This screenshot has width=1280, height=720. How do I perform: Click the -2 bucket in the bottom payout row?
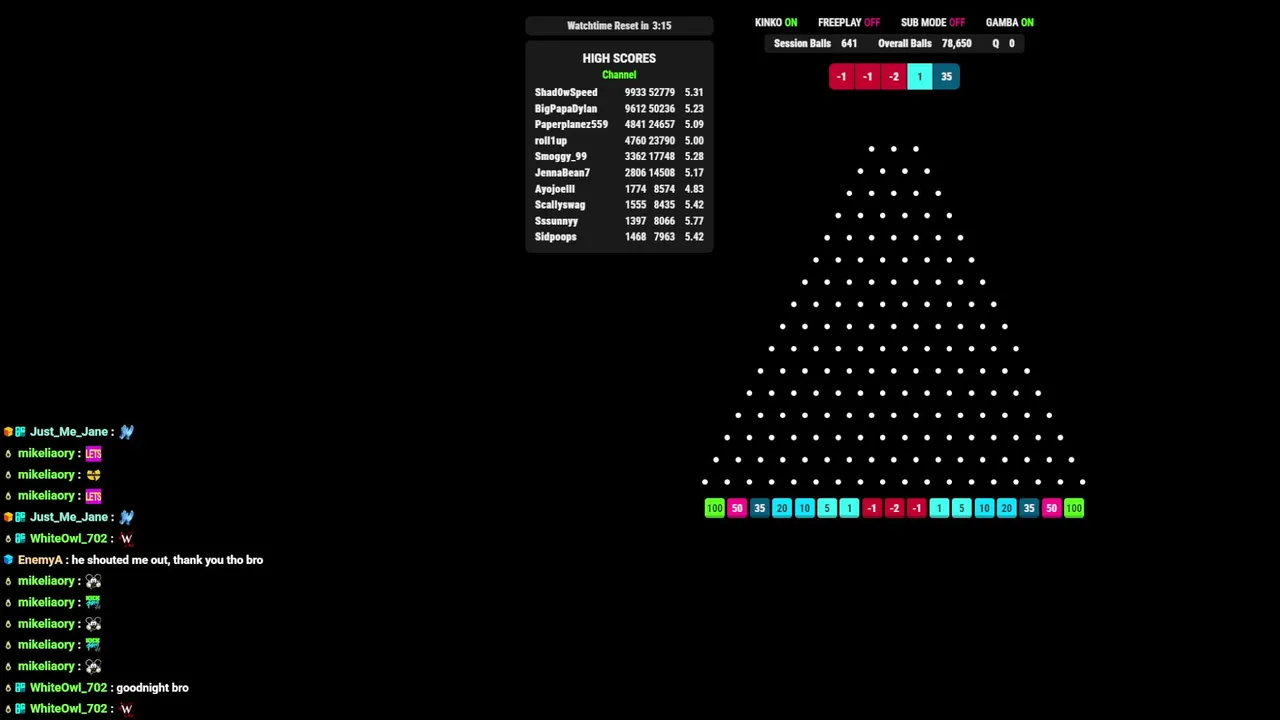(x=894, y=508)
